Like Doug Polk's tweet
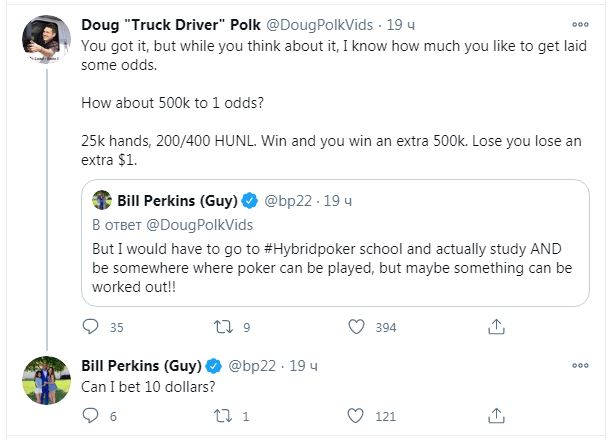Viewport: 610px width, 440px height. (x=356, y=327)
